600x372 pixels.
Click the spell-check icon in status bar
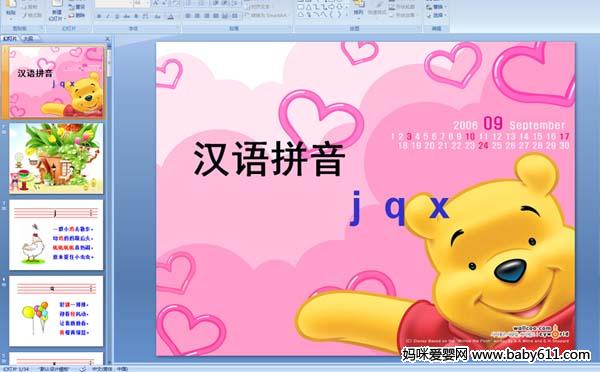coord(83,369)
